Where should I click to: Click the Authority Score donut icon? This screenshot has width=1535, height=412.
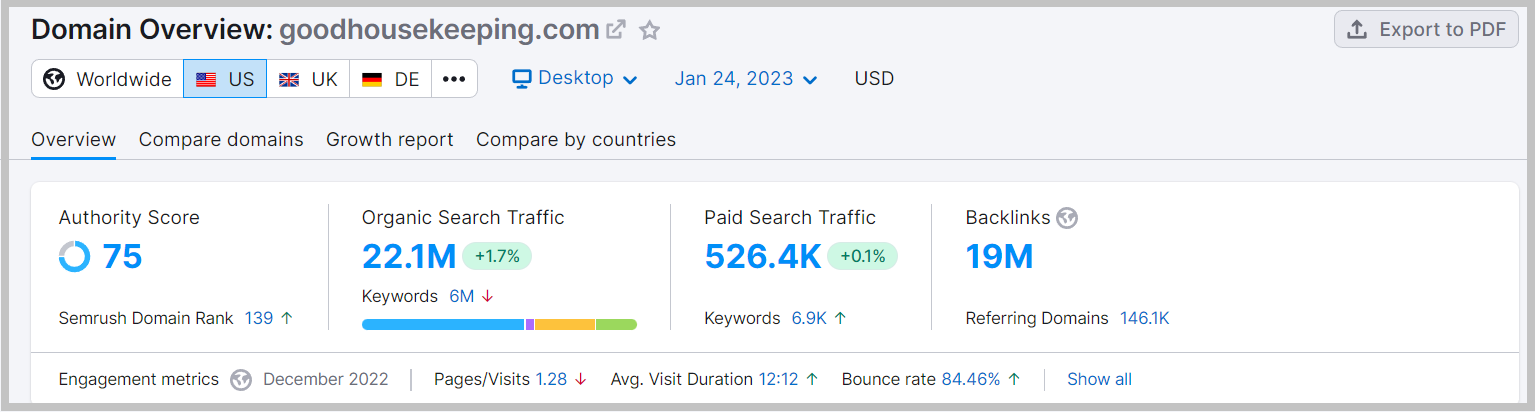[75, 257]
